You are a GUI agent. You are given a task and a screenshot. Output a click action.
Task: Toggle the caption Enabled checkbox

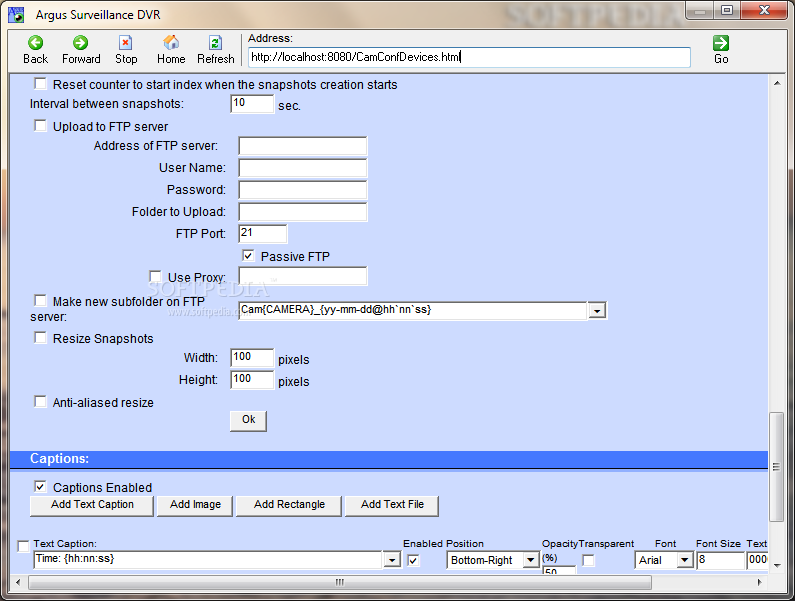(413, 560)
